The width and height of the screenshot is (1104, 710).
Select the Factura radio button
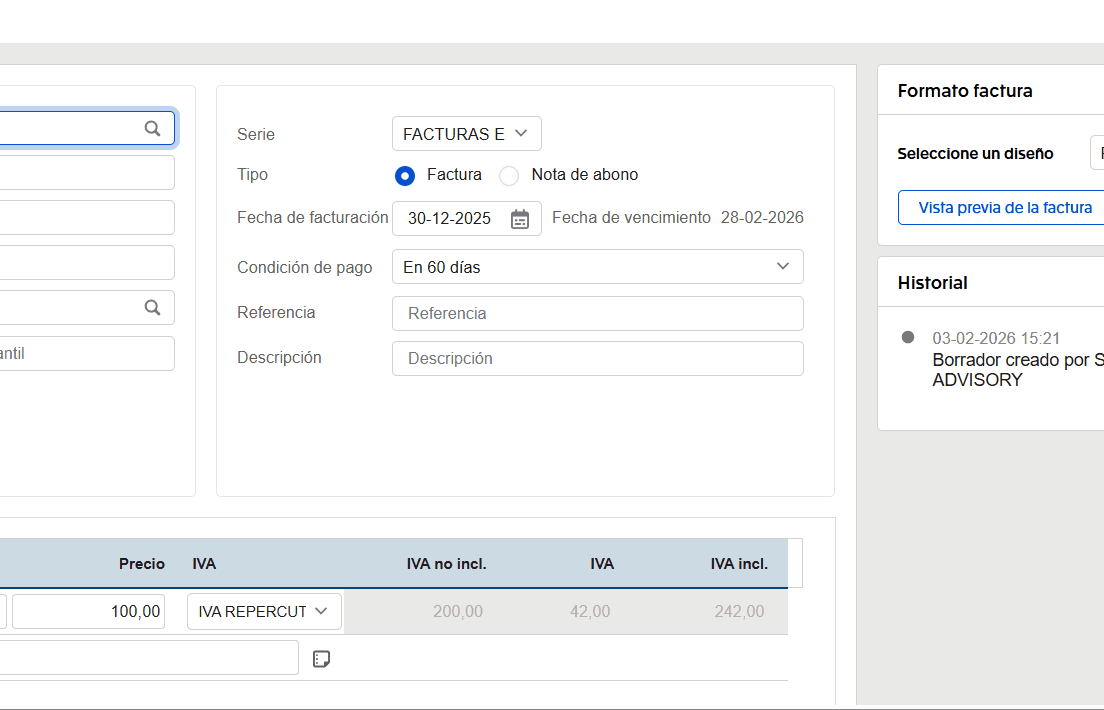click(x=405, y=176)
